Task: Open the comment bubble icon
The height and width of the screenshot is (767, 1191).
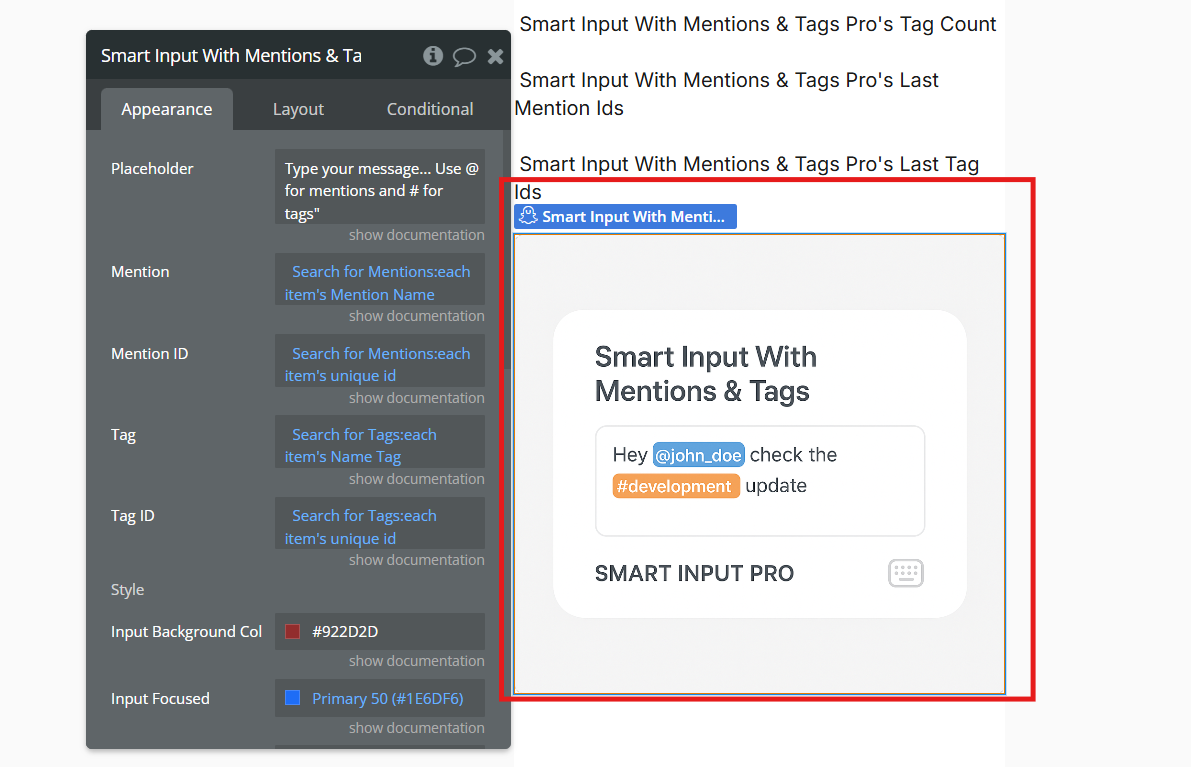Action: 464,56
